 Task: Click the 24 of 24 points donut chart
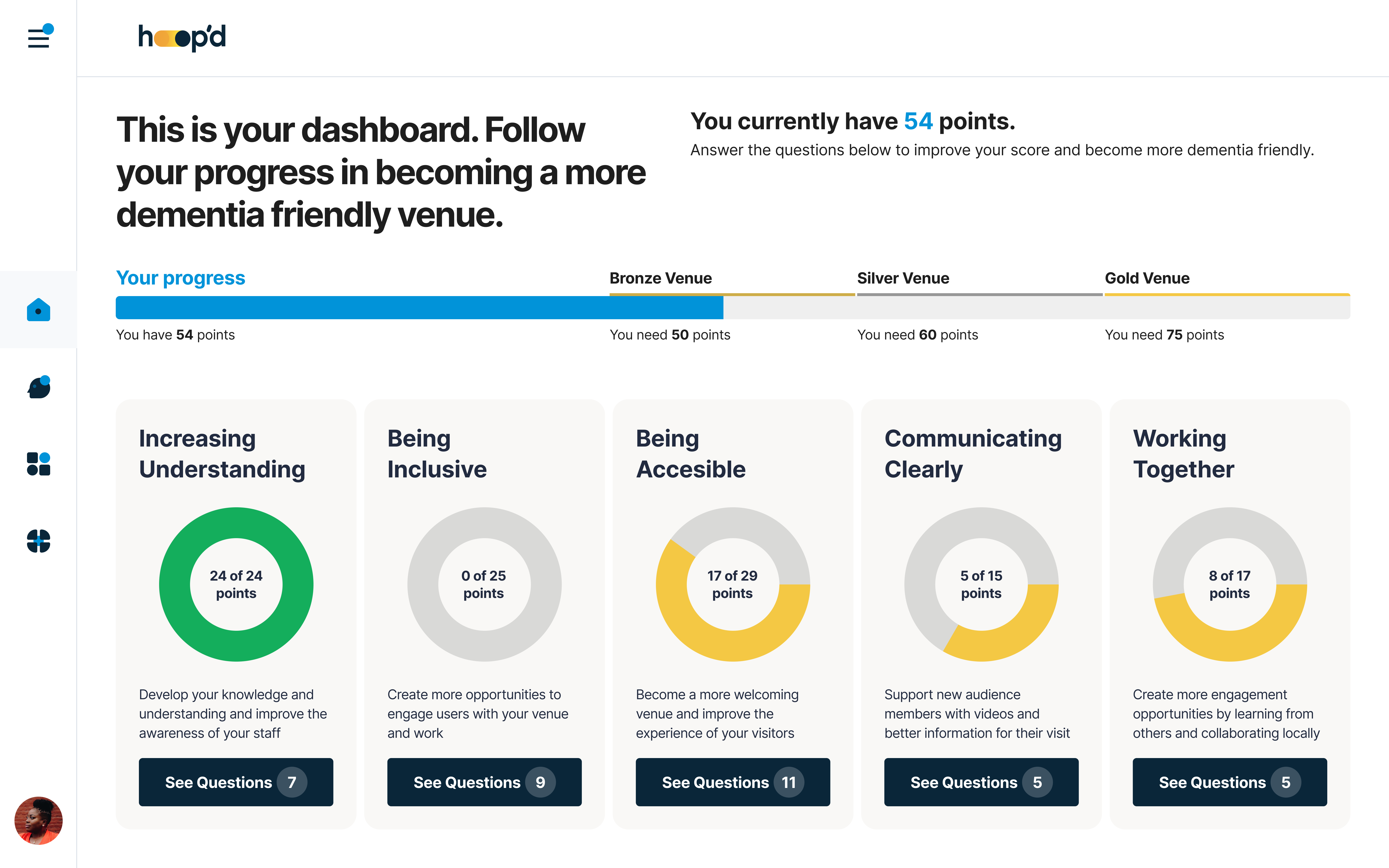tap(236, 584)
